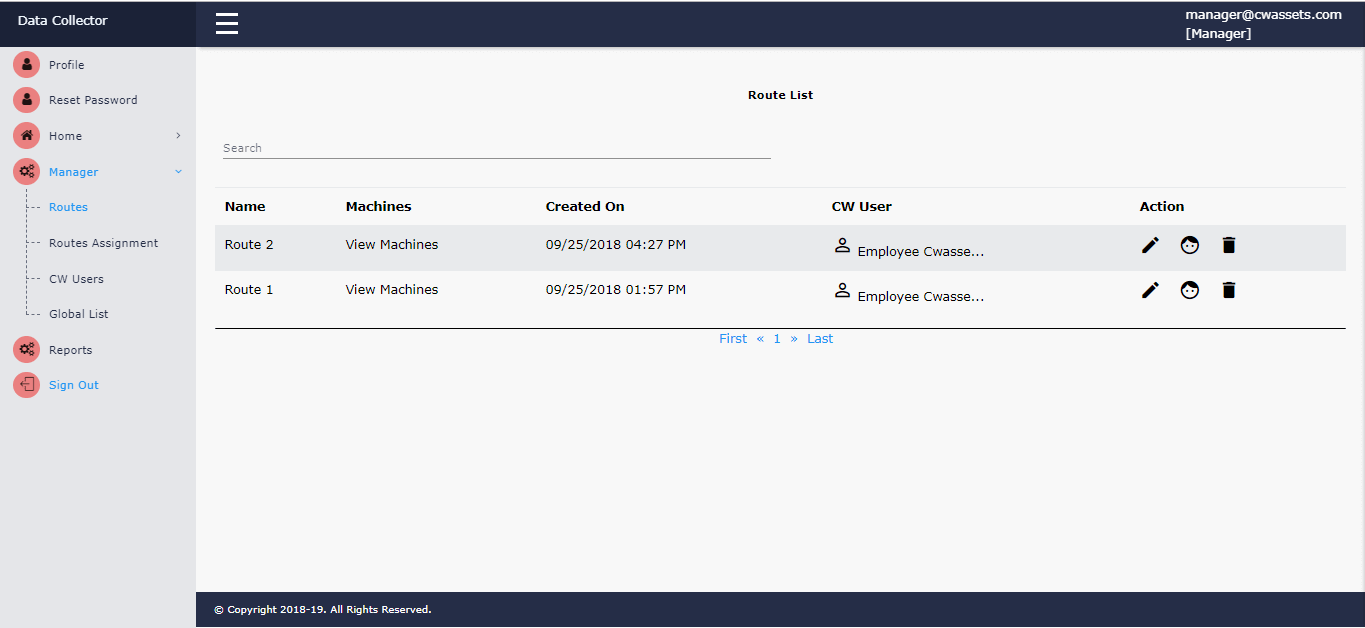
Task: Click the Profile person icon
Action: [x=27, y=65]
